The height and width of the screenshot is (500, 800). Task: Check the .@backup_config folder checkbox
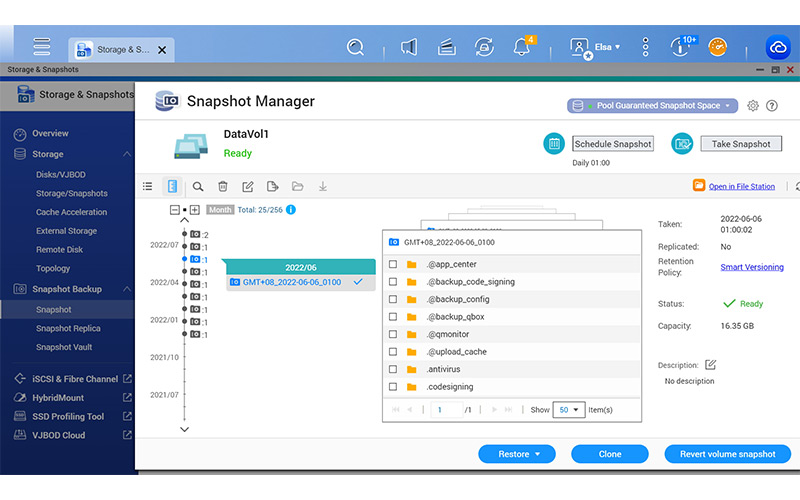point(393,299)
